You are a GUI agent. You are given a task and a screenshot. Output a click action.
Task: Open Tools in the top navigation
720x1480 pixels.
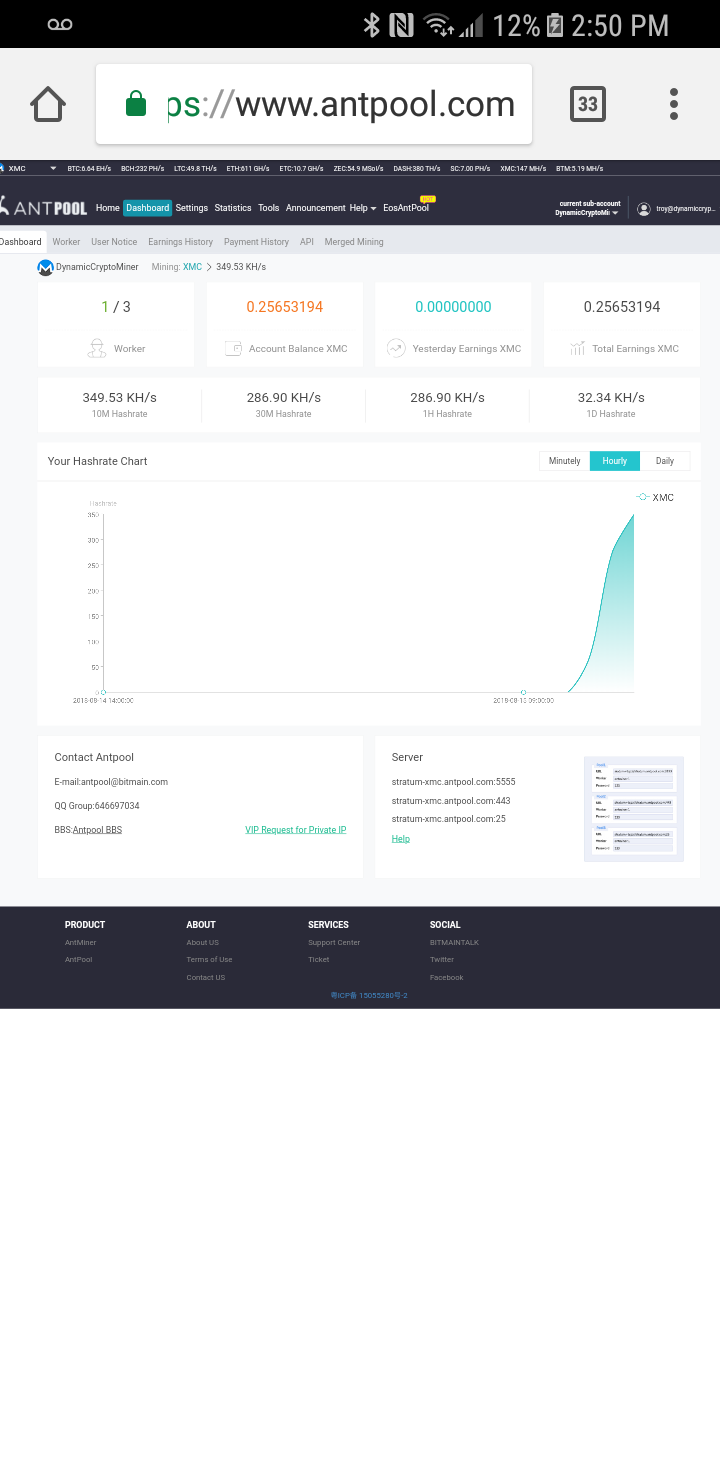(x=269, y=208)
